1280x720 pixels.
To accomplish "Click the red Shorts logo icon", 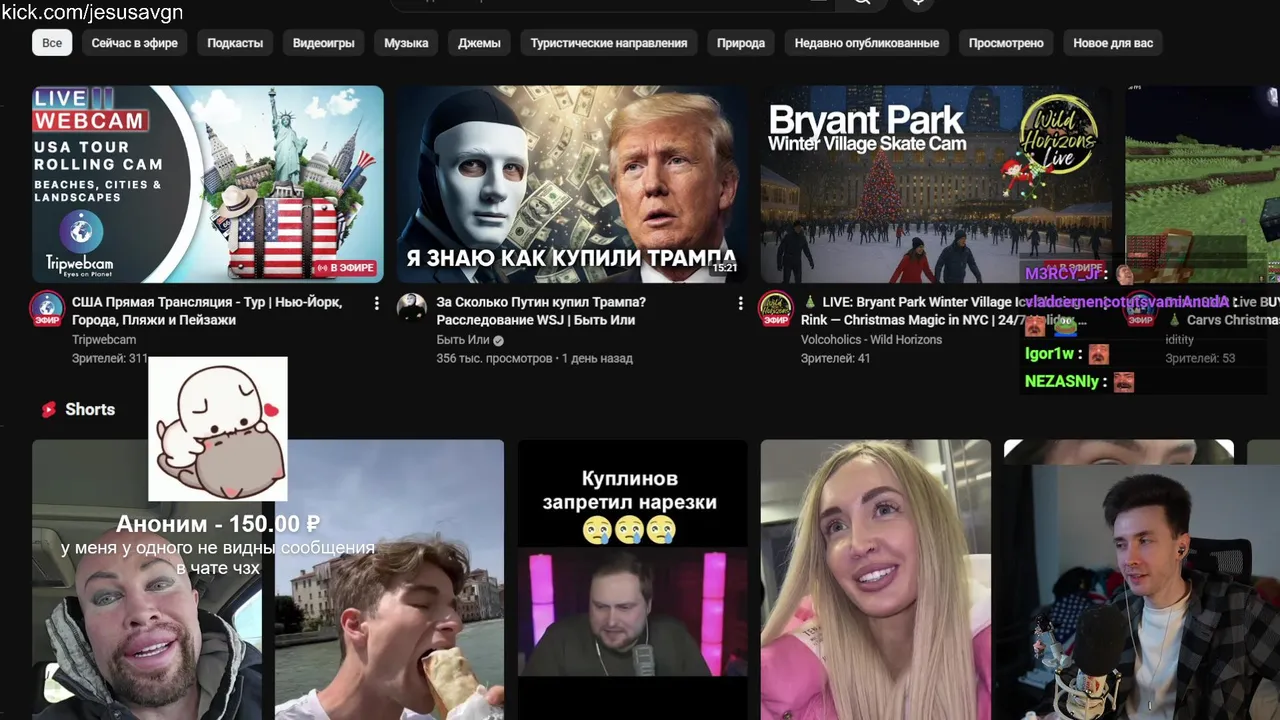I will [x=48, y=409].
